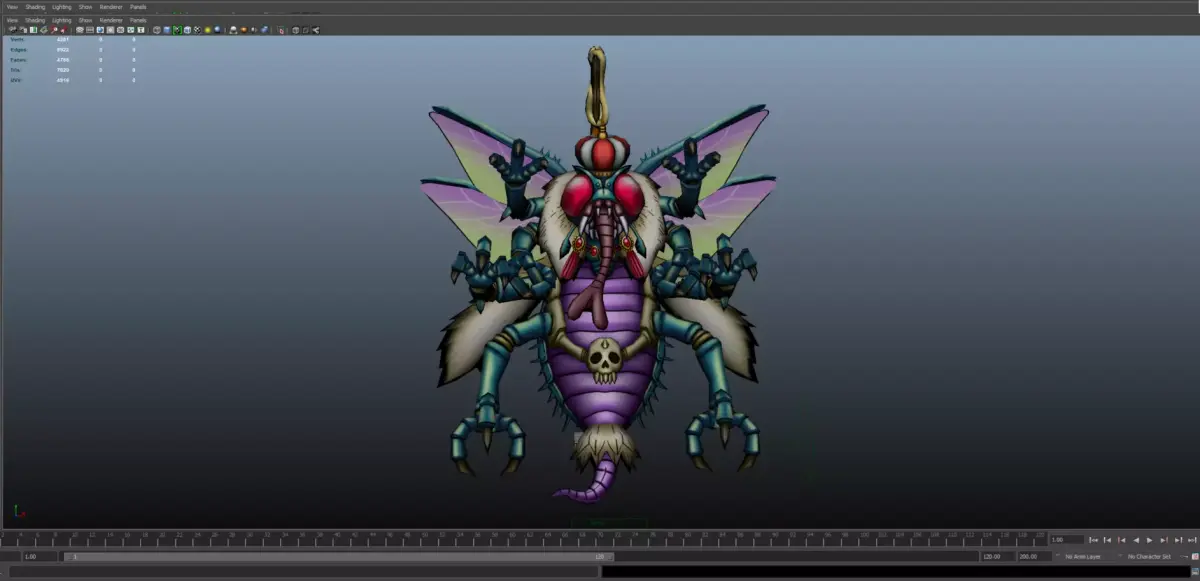Click the Textured checker-sphere toolbar icon
1200x581 pixels.
pos(197,30)
